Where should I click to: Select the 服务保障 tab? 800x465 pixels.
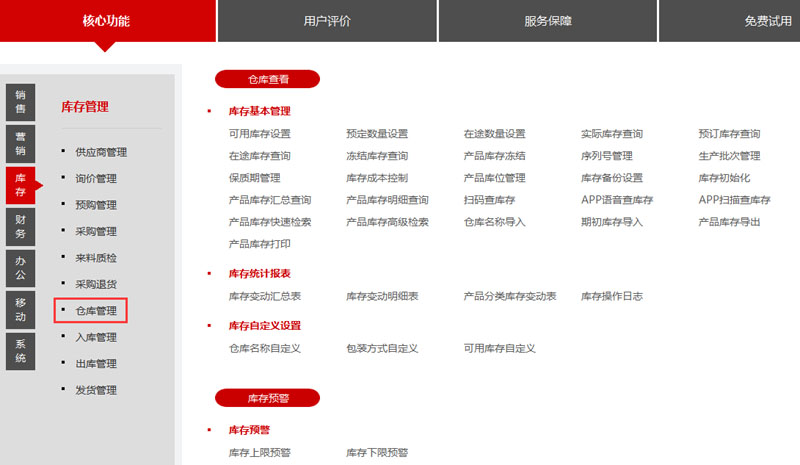(x=547, y=21)
